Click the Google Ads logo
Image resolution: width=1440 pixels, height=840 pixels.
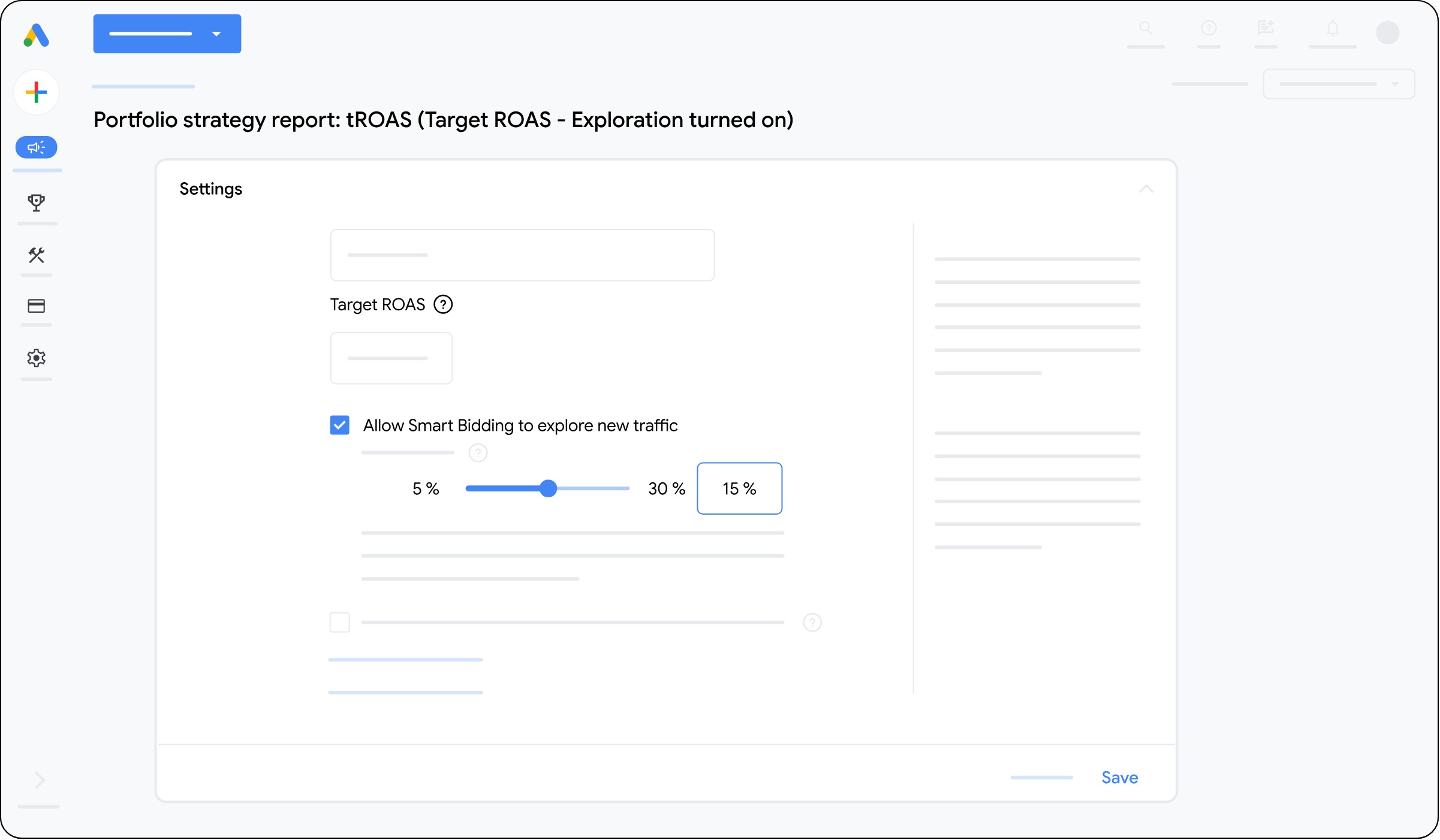(x=36, y=35)
